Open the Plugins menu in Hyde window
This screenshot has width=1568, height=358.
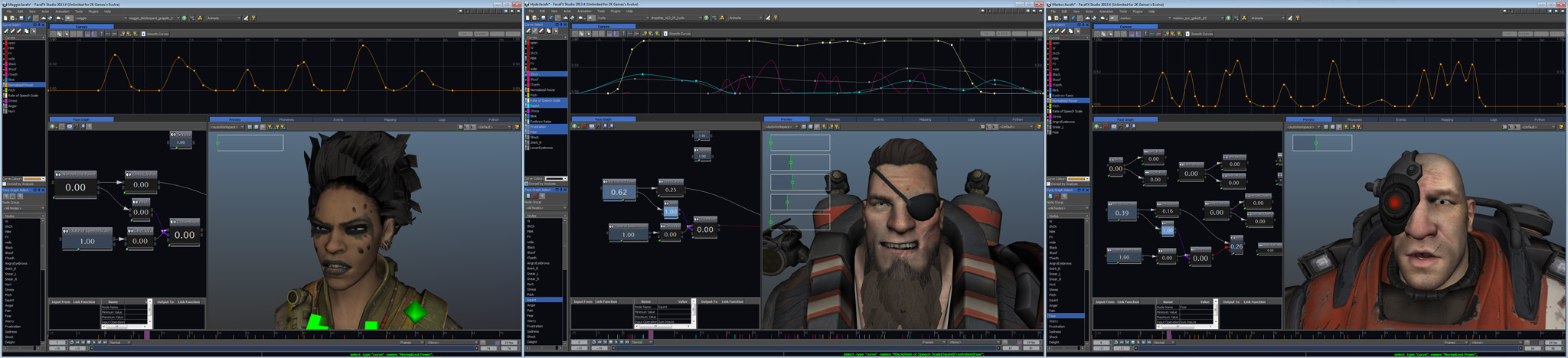616,11
